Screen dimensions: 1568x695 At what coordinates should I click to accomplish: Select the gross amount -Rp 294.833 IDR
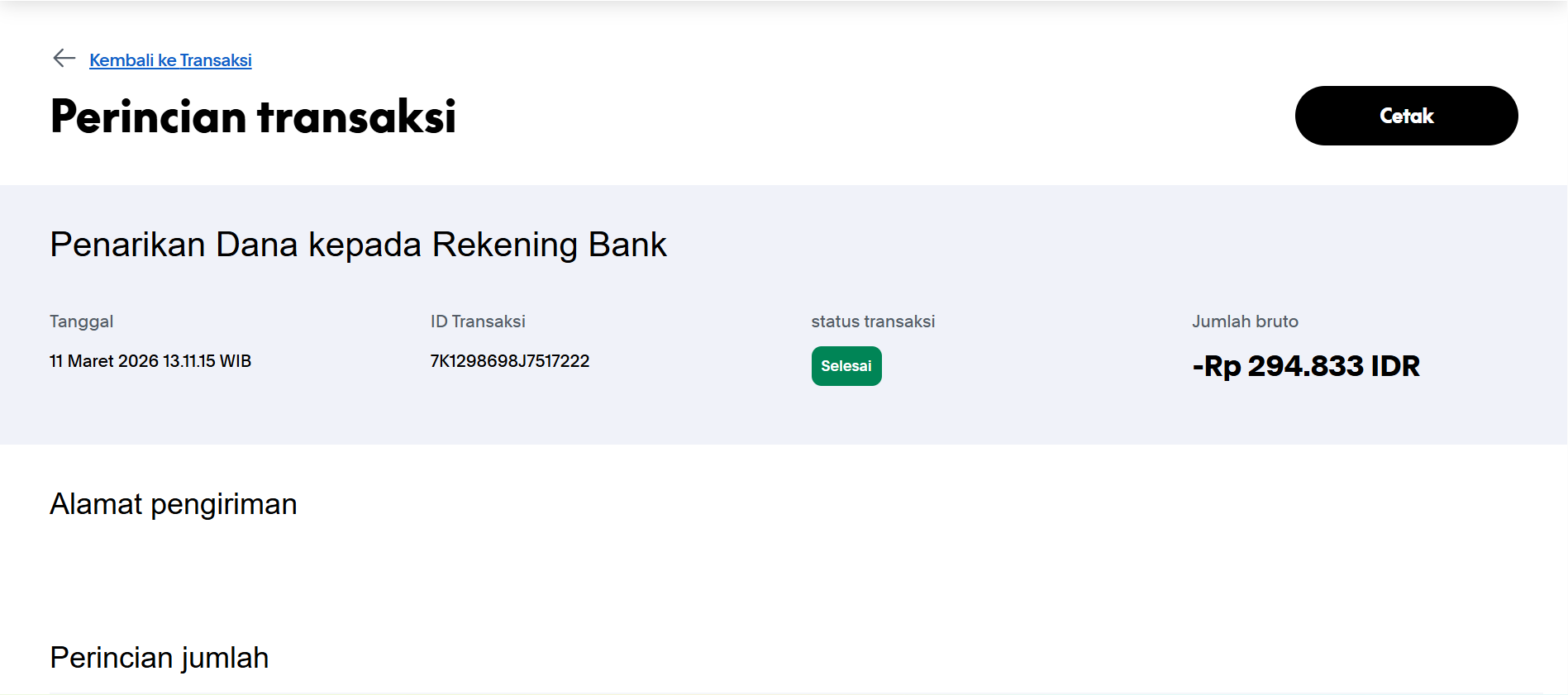tap(1306, 366)
